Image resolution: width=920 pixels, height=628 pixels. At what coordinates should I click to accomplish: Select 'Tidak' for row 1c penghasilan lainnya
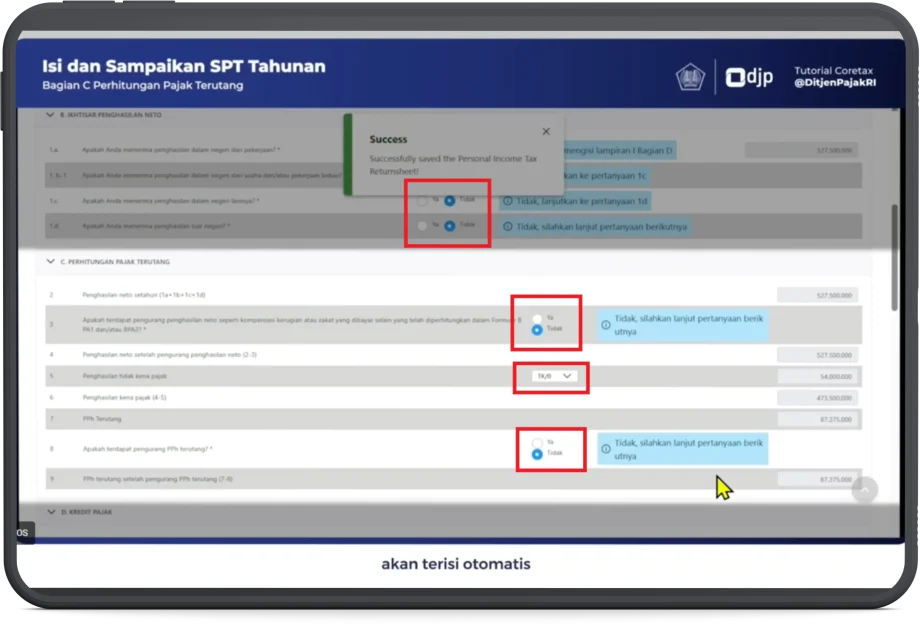point(450,200)
